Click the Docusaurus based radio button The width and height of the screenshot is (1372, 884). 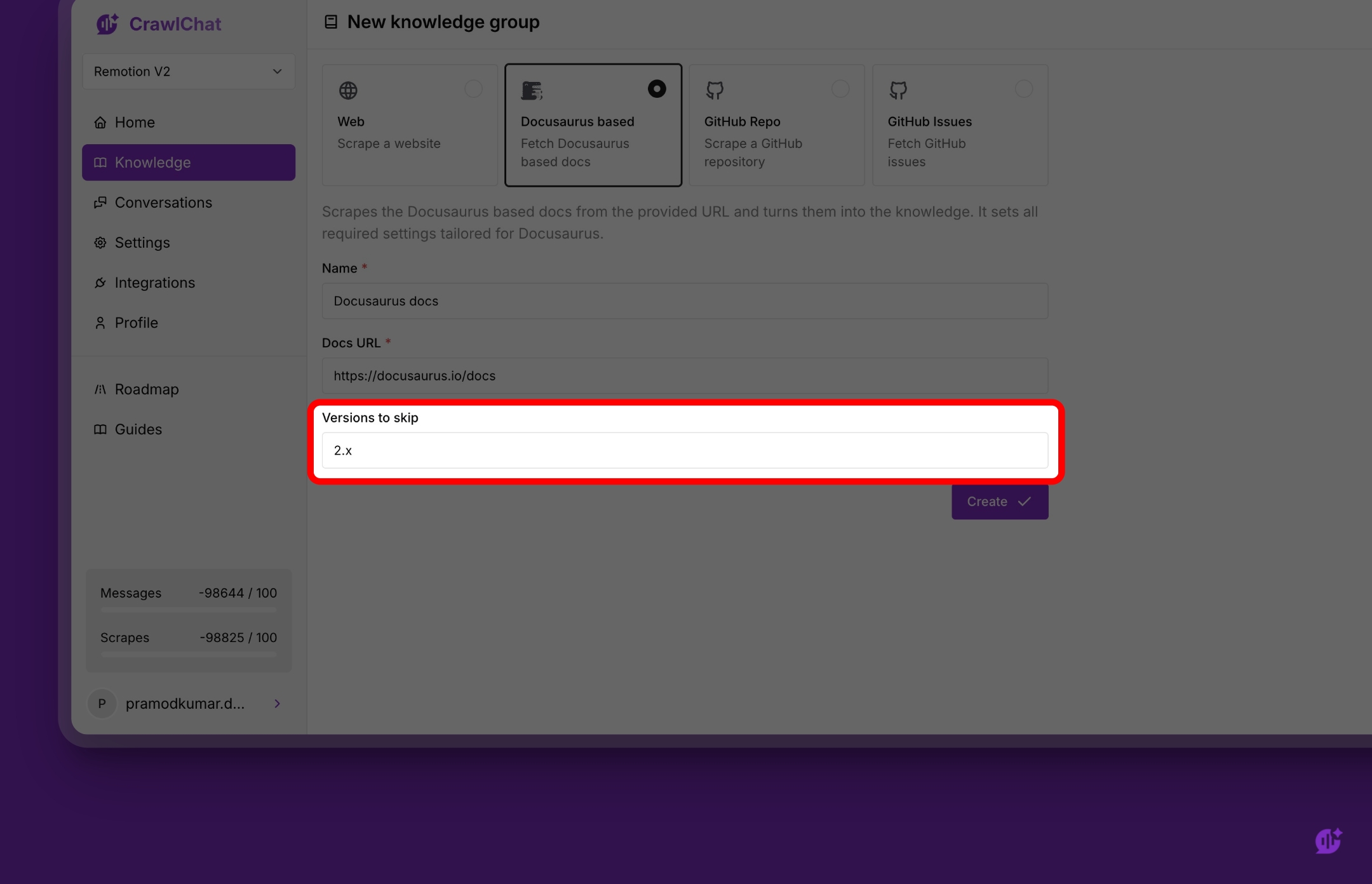tap(657, 89)
